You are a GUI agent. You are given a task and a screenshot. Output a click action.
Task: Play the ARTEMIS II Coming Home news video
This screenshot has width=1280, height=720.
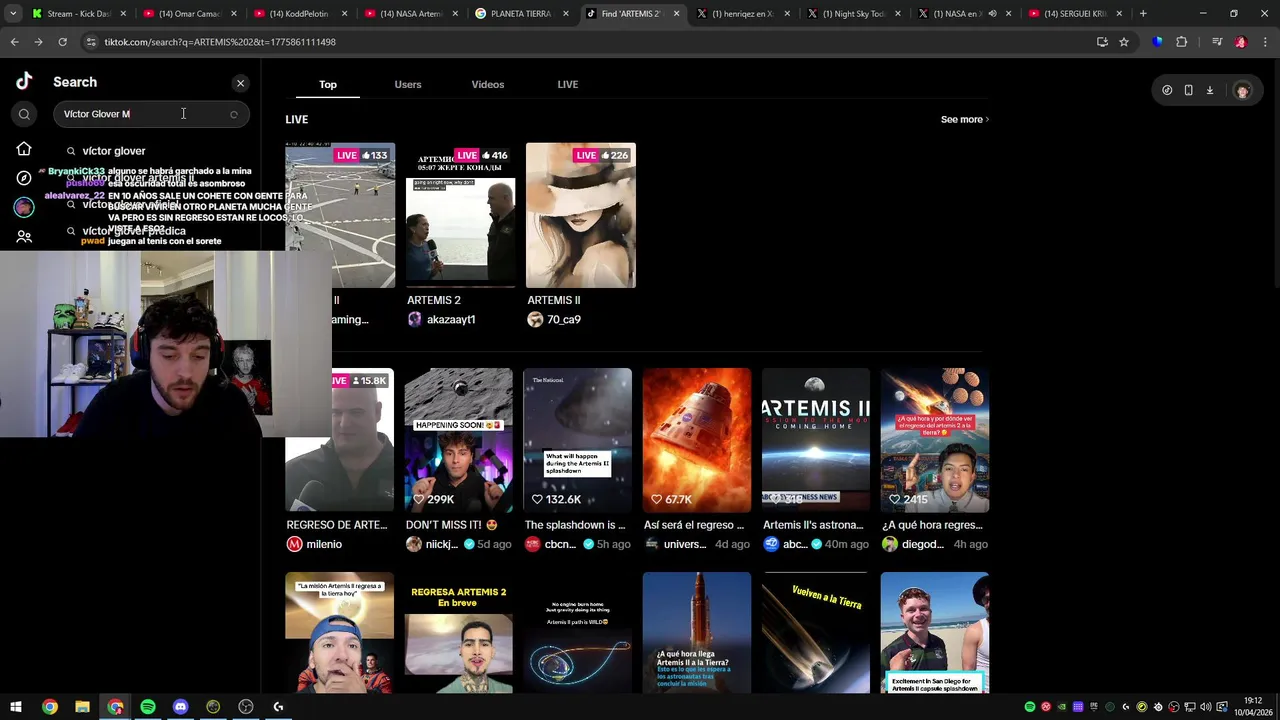816,440
